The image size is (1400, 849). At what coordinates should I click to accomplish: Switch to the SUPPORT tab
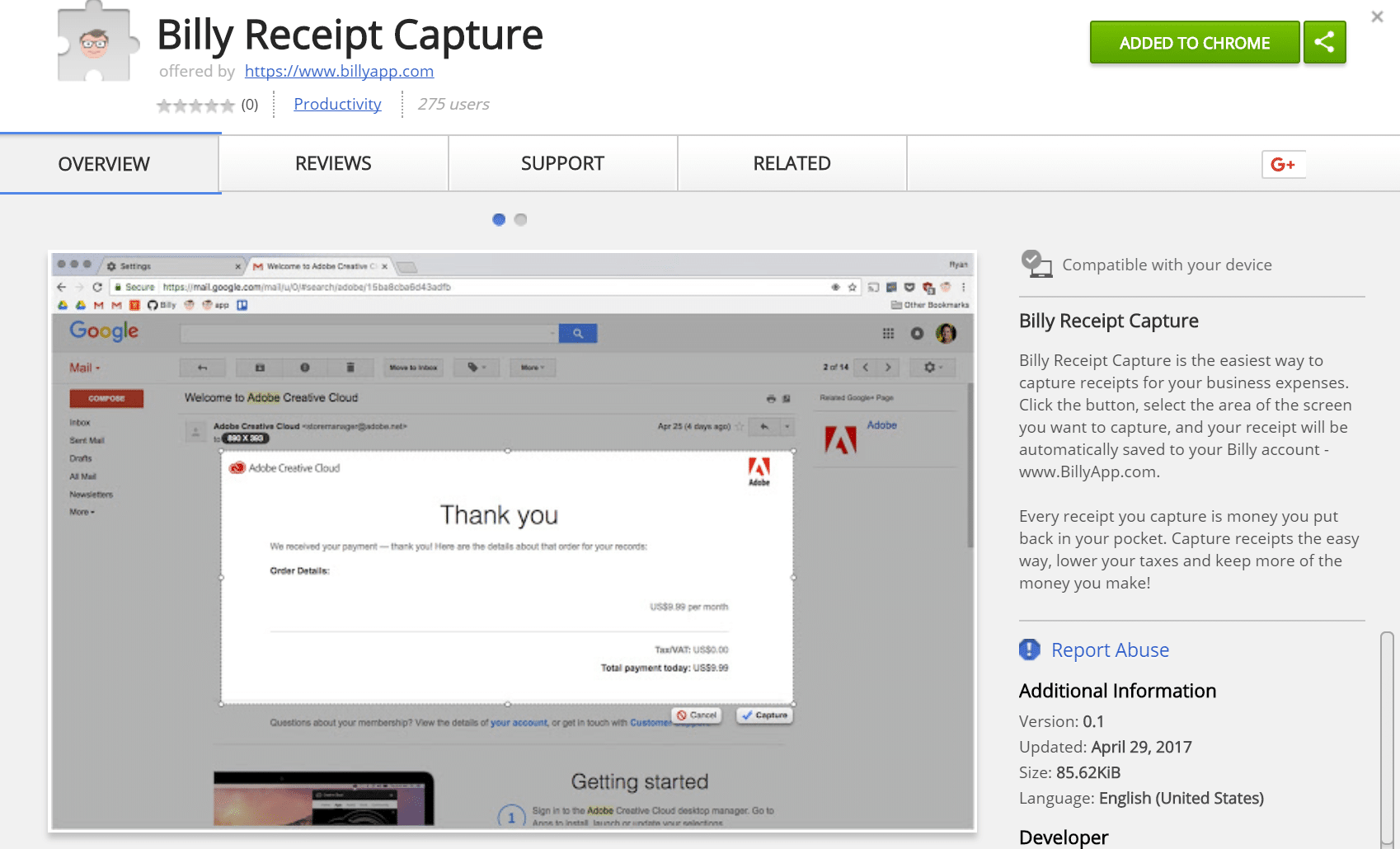[x=562, y=164]
